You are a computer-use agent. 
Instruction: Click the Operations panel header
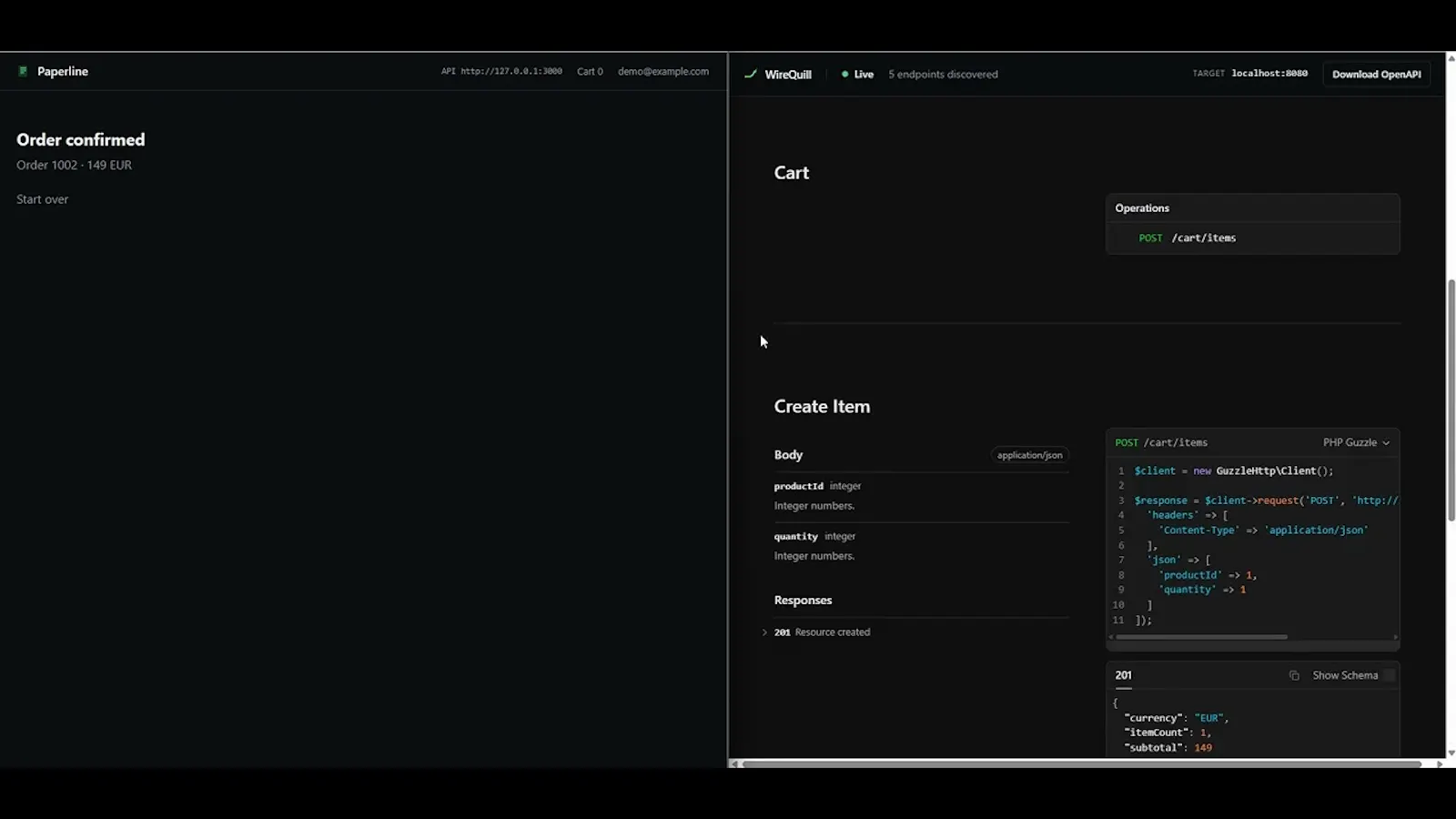pyautogui.click(x=1252, y=208)
